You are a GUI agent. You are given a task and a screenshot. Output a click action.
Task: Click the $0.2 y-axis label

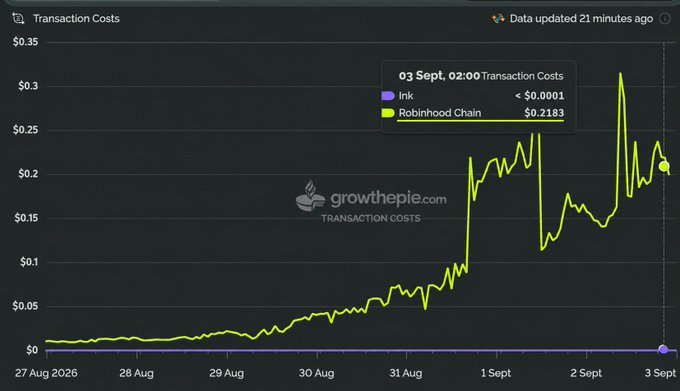(x=28, y=174)
